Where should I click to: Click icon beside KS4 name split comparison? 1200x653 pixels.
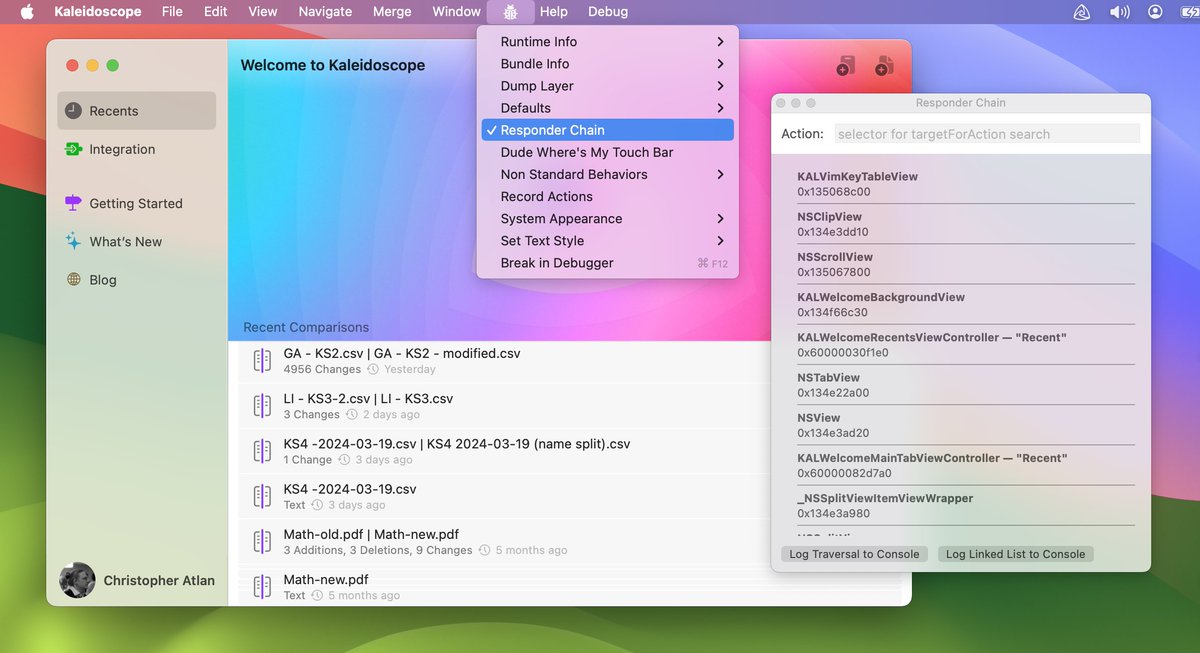[x=262, y=451]
